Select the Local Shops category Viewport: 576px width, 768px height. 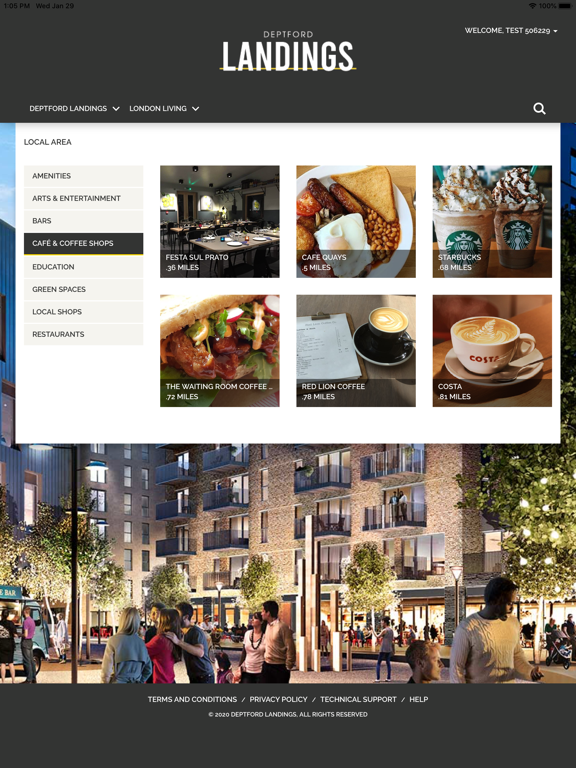pyautogui.click(x=83, y=312)
